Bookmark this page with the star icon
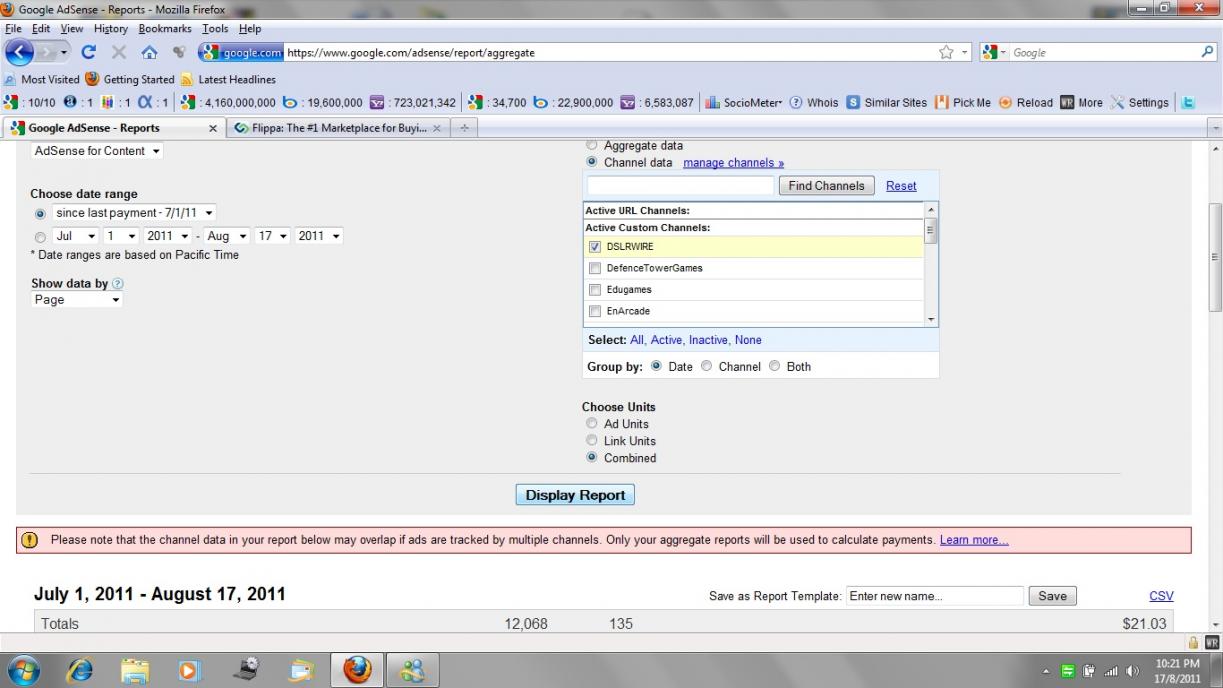The image size is (1223, 688). coord(945,53)
